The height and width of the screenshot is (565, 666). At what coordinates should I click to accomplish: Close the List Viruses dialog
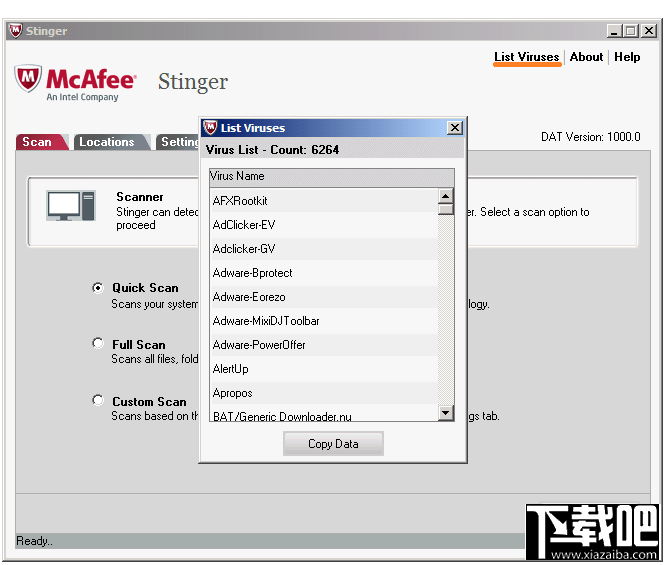pos(455,127)
